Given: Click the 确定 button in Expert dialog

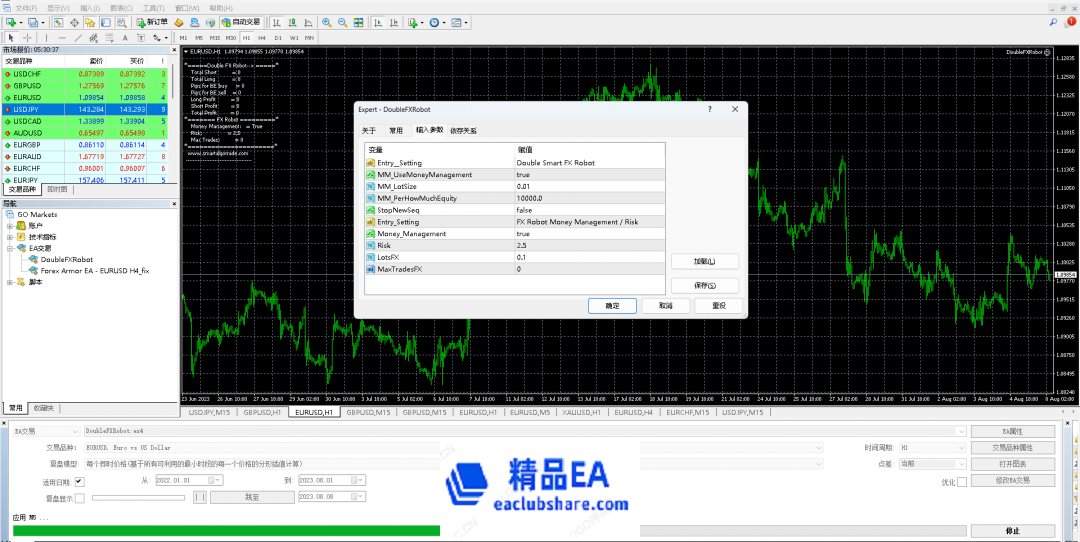Looking at the screenshot, I should pos(612,306).
